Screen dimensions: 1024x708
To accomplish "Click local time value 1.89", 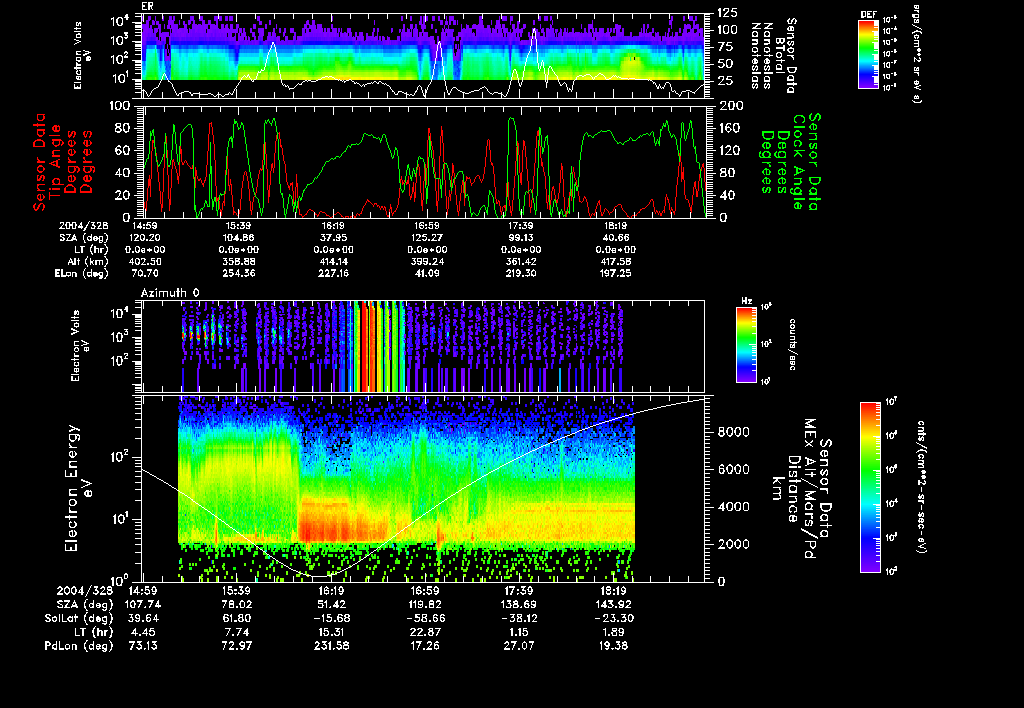I will pos(613,632).
